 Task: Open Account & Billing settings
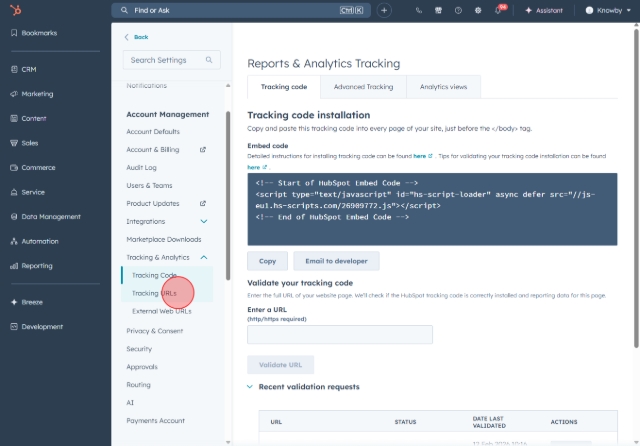coord(153,149)
